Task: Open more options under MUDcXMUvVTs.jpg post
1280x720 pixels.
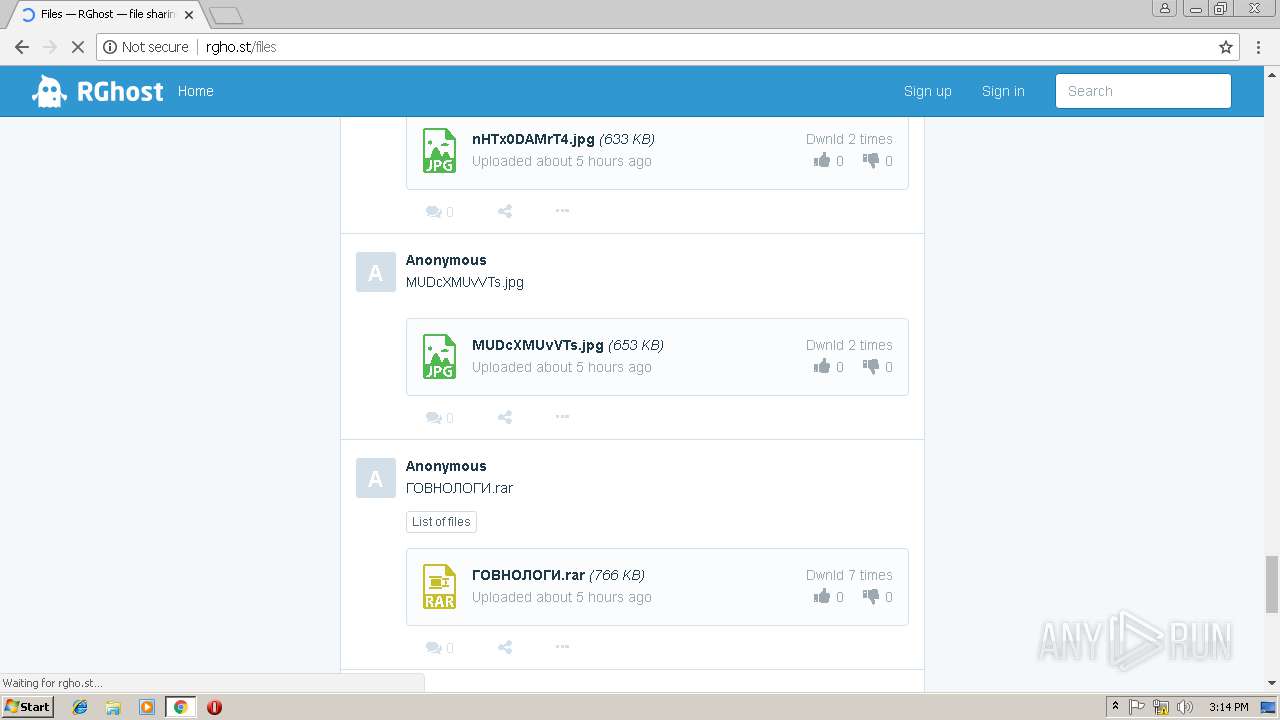Action: [x=562, y=417]
